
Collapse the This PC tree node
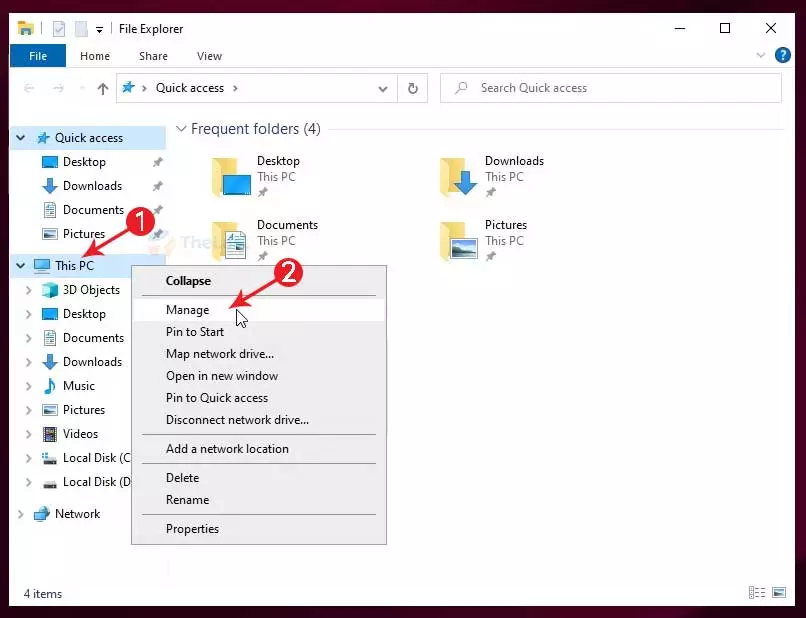[x=21, y=266]
